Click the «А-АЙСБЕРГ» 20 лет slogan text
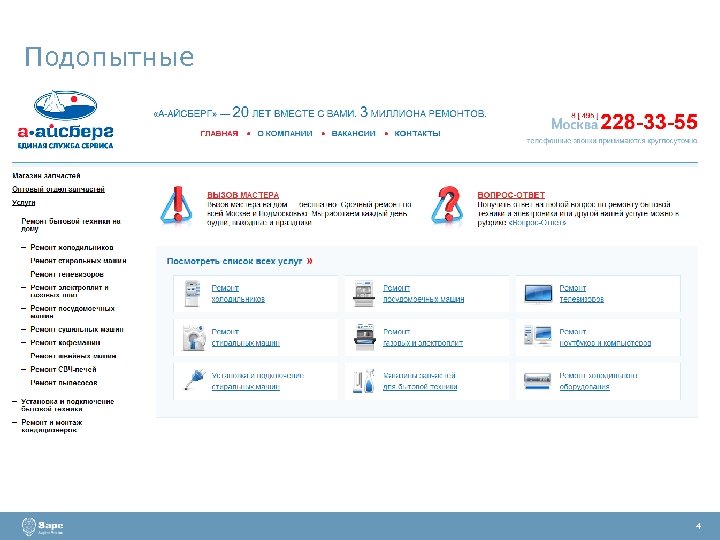Viewport: 720px width, 540px height. click(x=320, y=112)
